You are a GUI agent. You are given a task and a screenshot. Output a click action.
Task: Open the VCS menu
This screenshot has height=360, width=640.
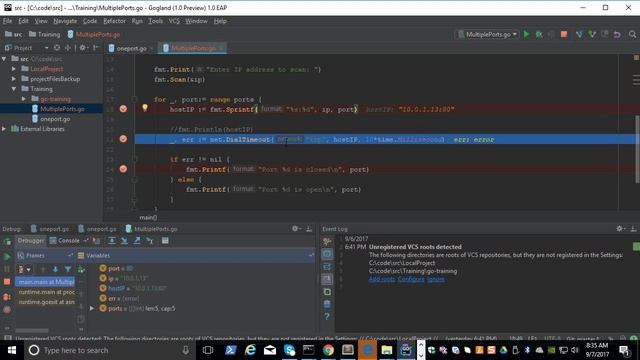point(174,21)
